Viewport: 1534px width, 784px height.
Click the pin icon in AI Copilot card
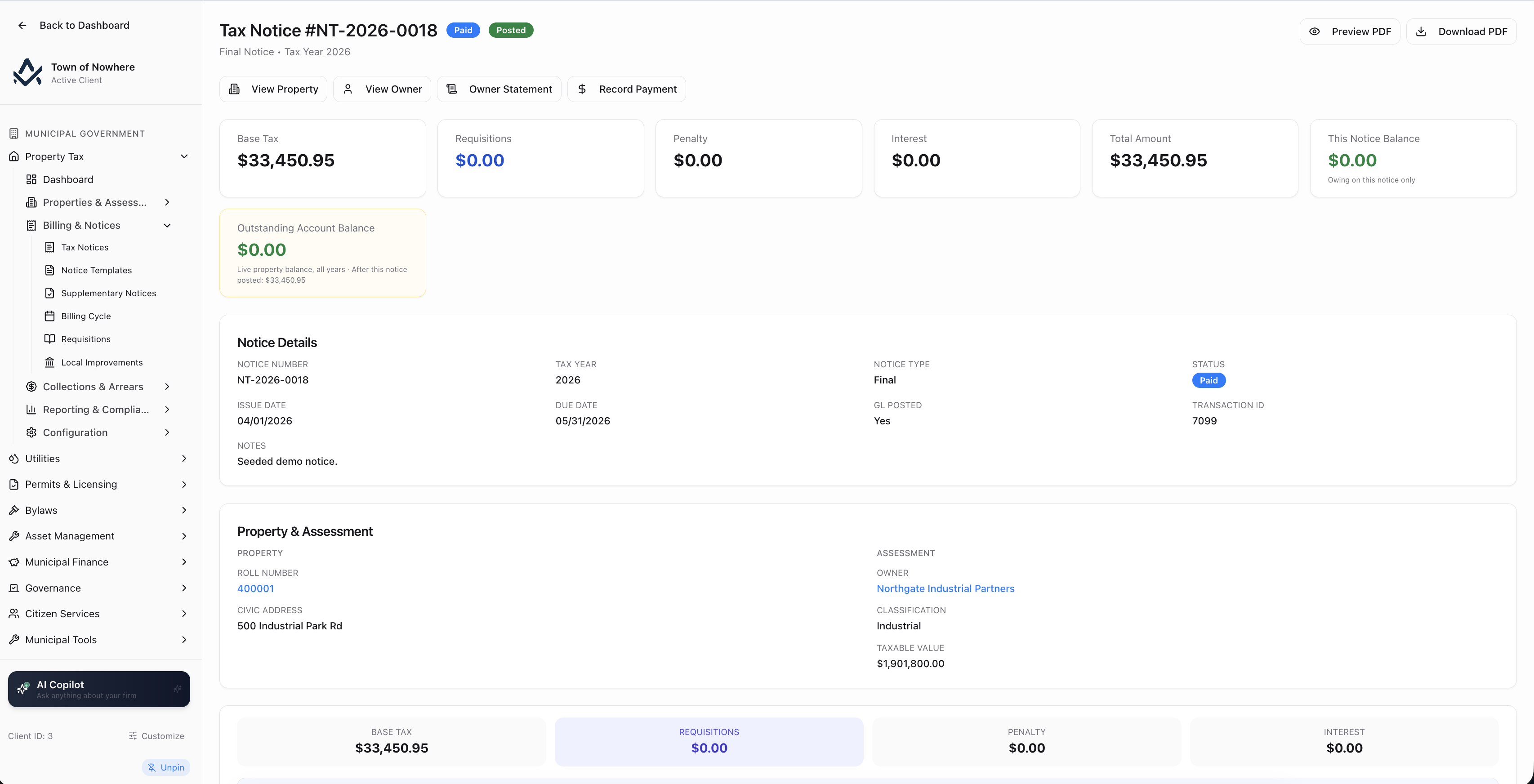178,689
